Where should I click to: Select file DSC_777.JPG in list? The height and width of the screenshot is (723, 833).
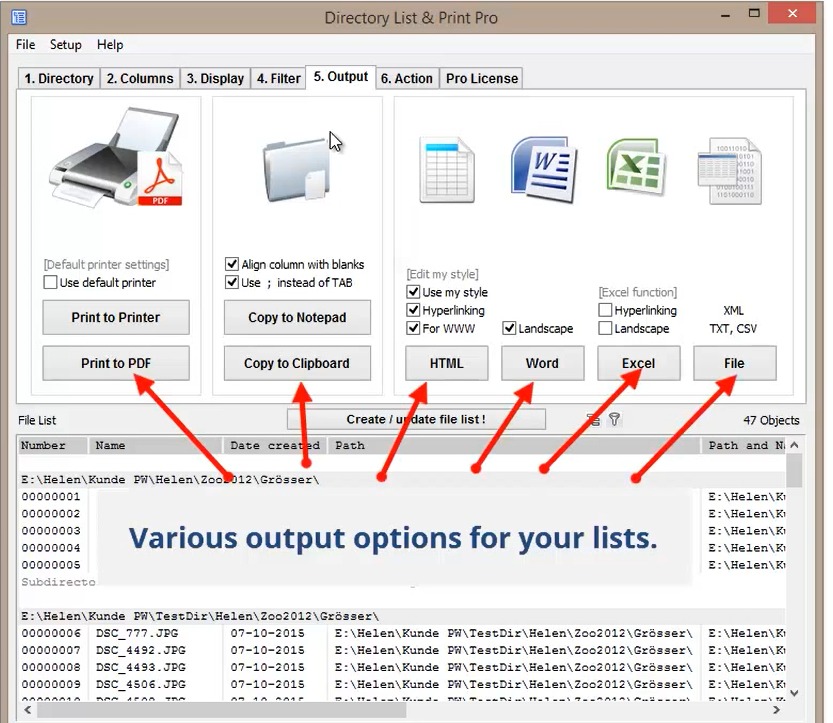pyautogui.click(x=137, y=633)
